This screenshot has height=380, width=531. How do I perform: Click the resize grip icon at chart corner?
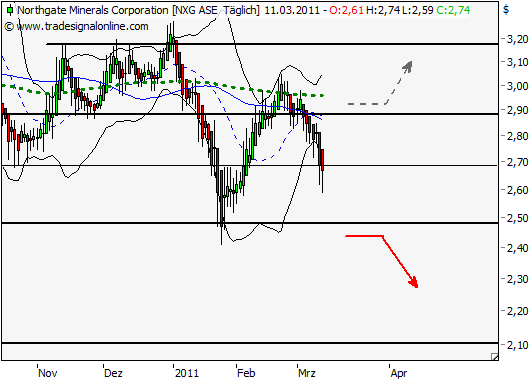(494, 356)
